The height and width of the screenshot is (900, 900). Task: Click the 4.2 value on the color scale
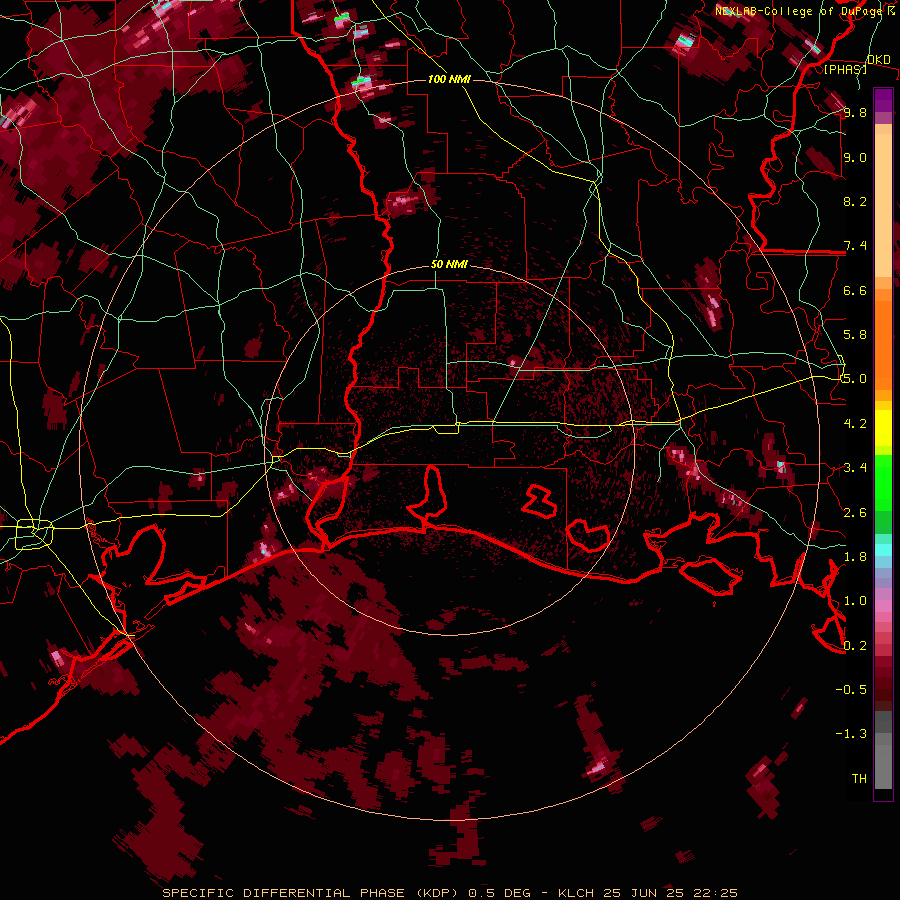(855, 424)
